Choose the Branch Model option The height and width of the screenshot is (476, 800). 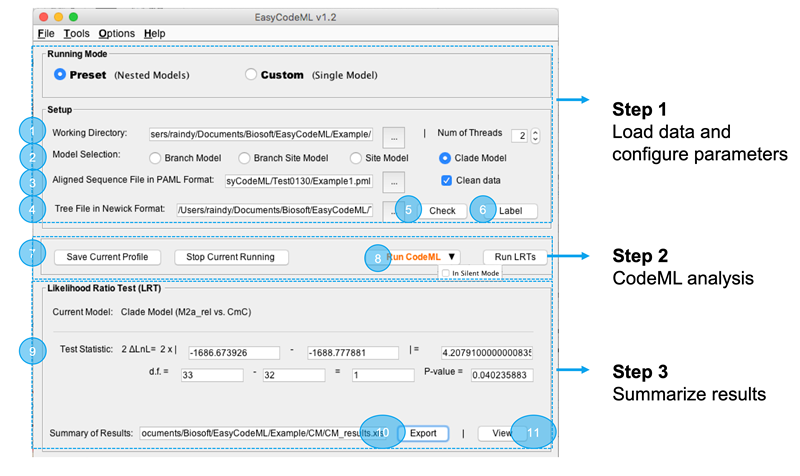point(155,158)
